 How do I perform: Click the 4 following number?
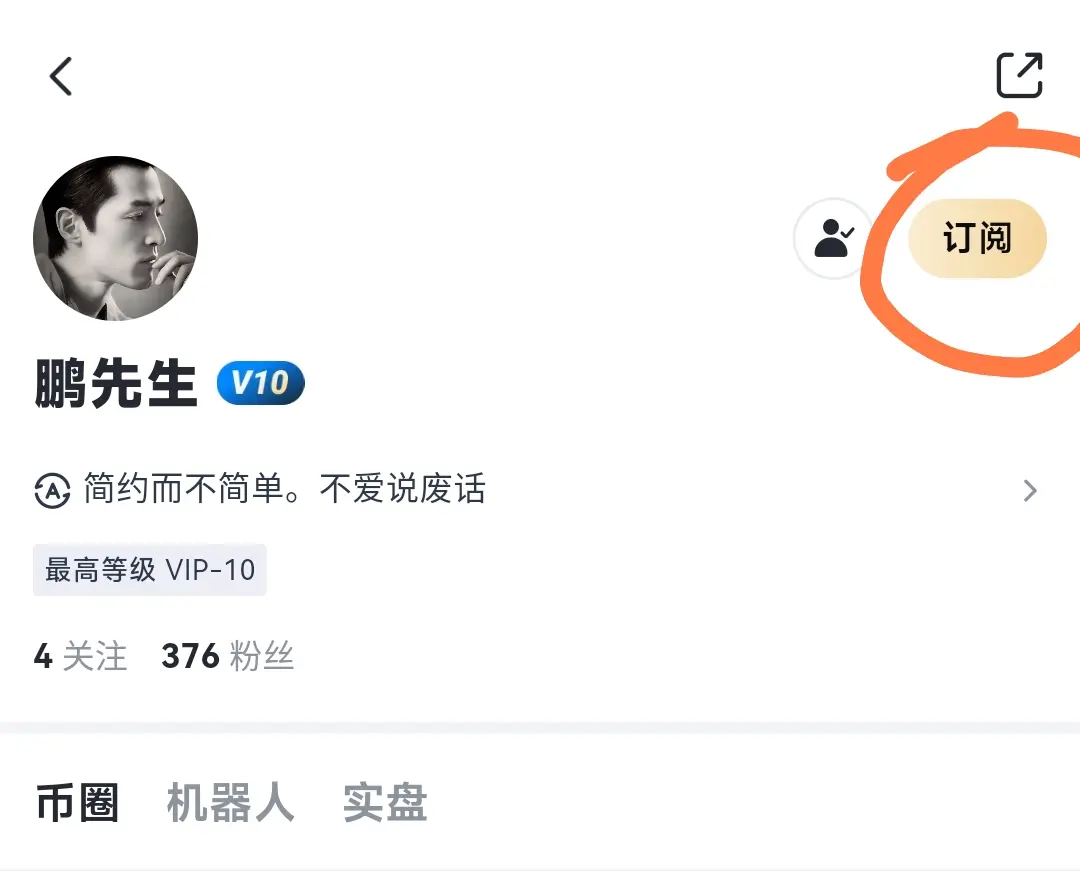[43, 656]
